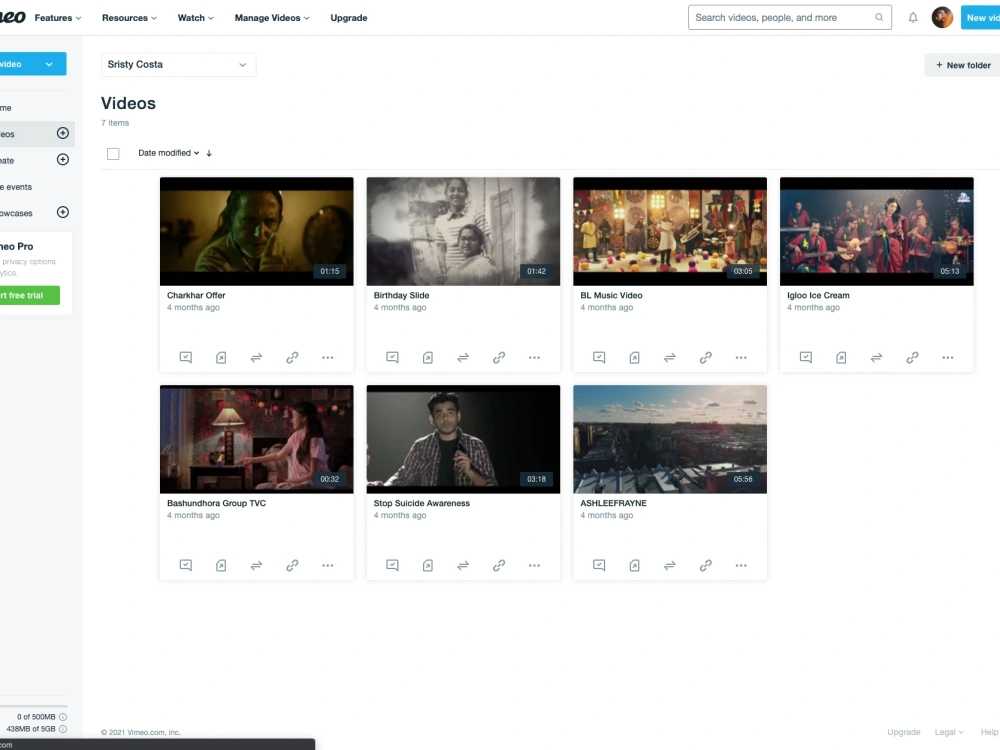Expand the Manage Videos menu

[272, 18]
